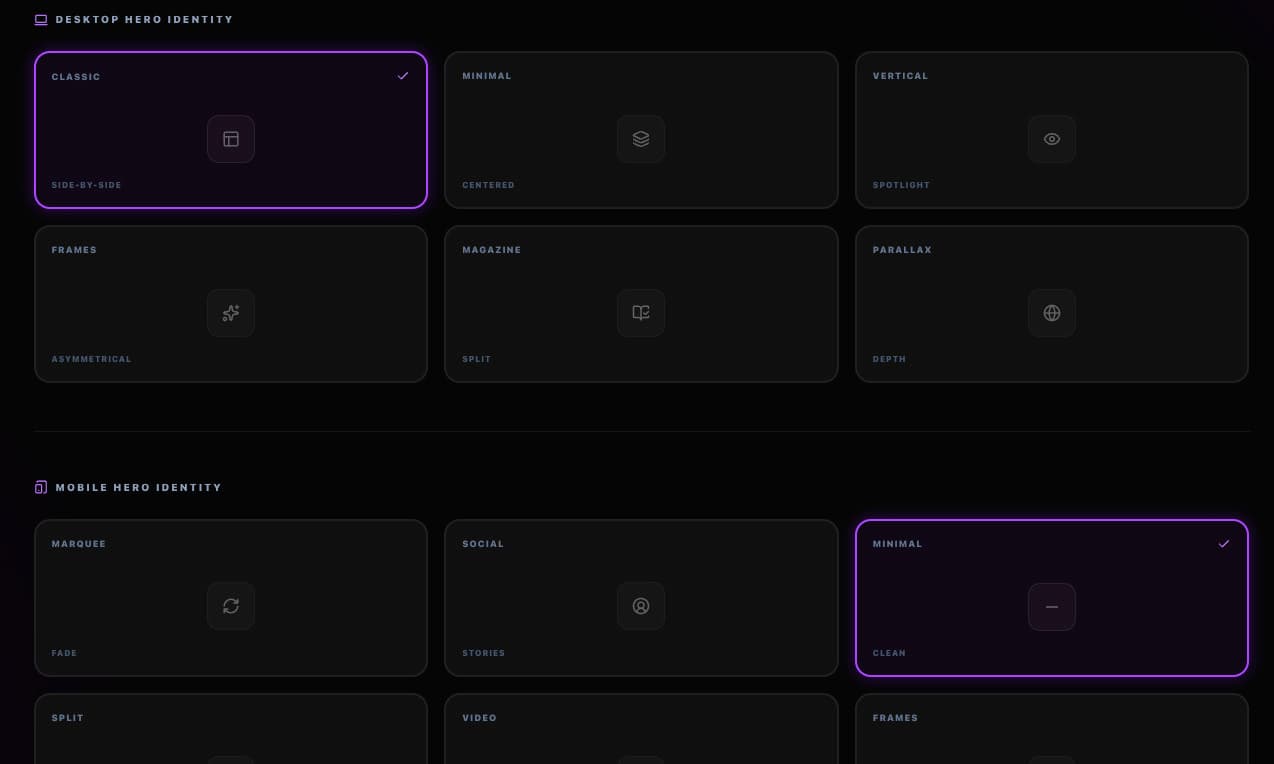Click the Magazine title text
The width and height of the screenshot is (1274, 764).
coord(491,250)
